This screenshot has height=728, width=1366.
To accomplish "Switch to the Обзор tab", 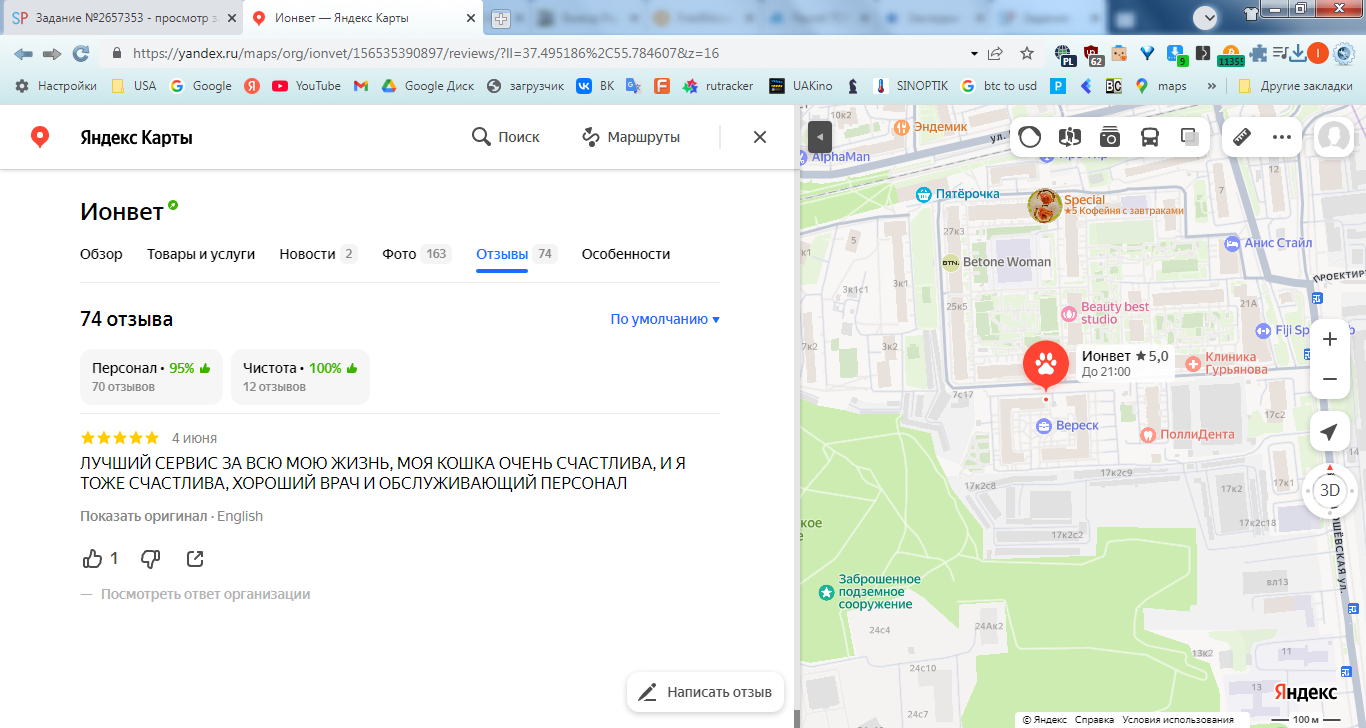I will [x=101, y=254].
